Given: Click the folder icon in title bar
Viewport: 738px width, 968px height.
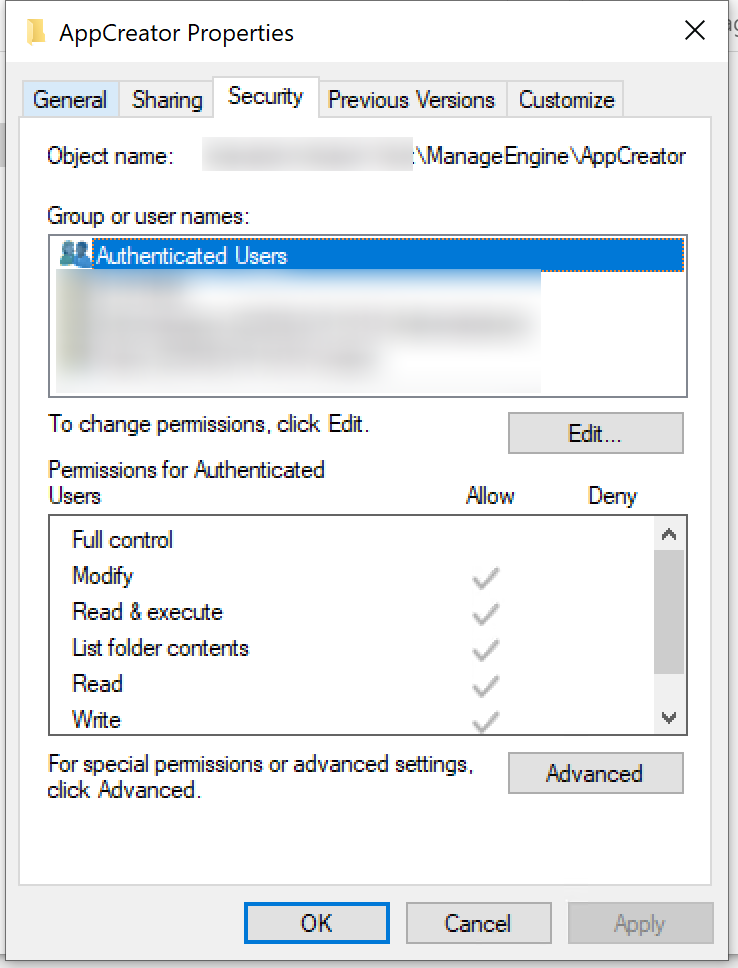Looking at the screenshot, I should coord(36,33).
